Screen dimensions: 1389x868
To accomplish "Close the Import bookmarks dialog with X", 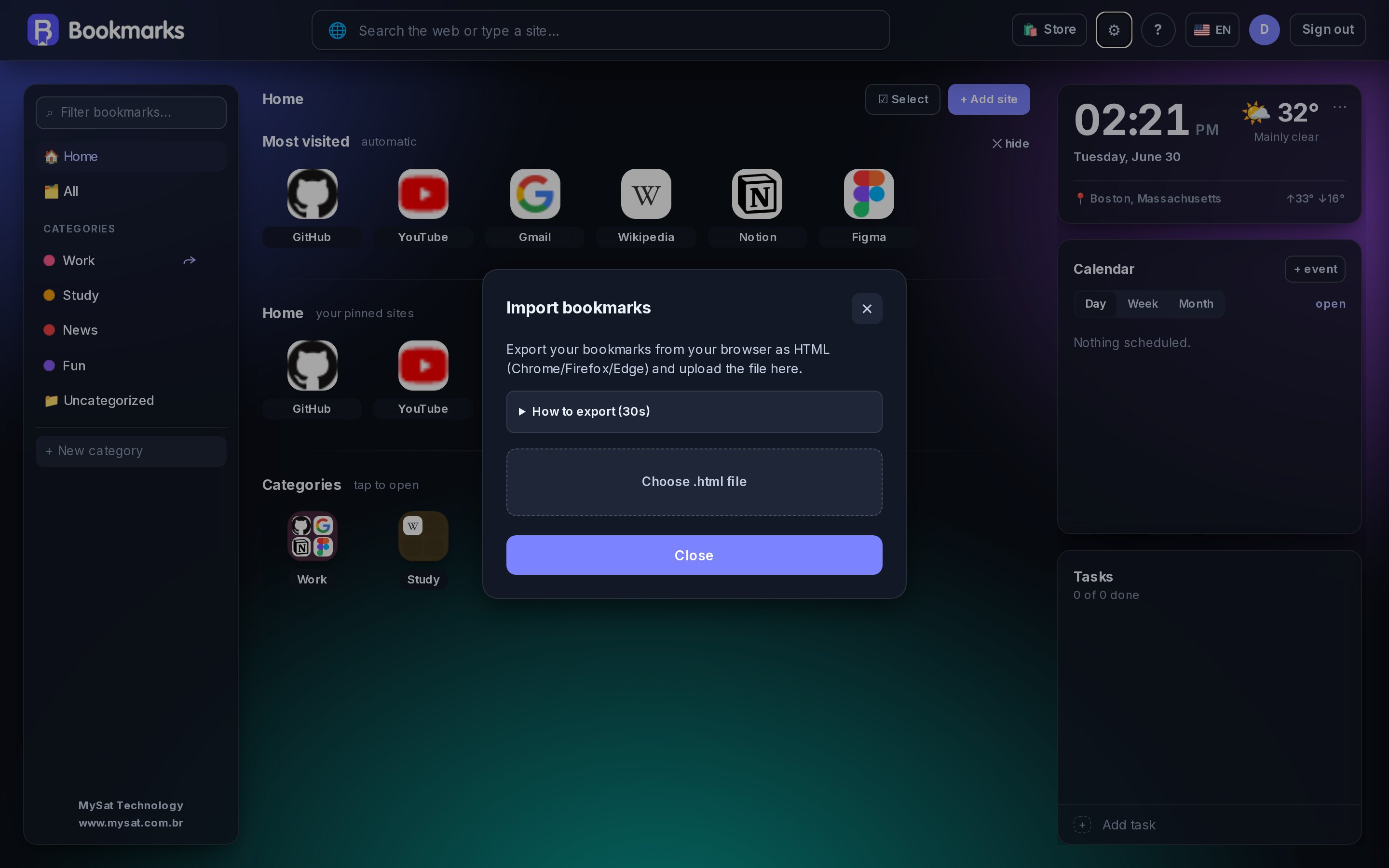I will click(x=867, y=309).
